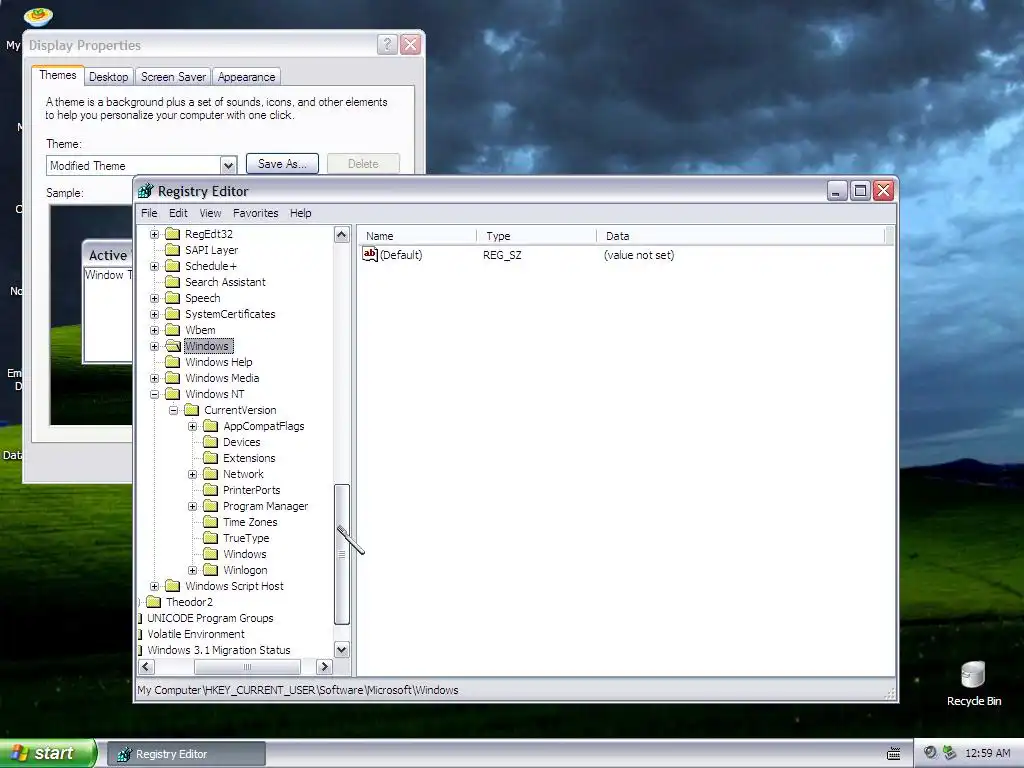The image size is (1024, 768).
Task: Click the Extensions folder icon
Action: [x=210, y=458]
